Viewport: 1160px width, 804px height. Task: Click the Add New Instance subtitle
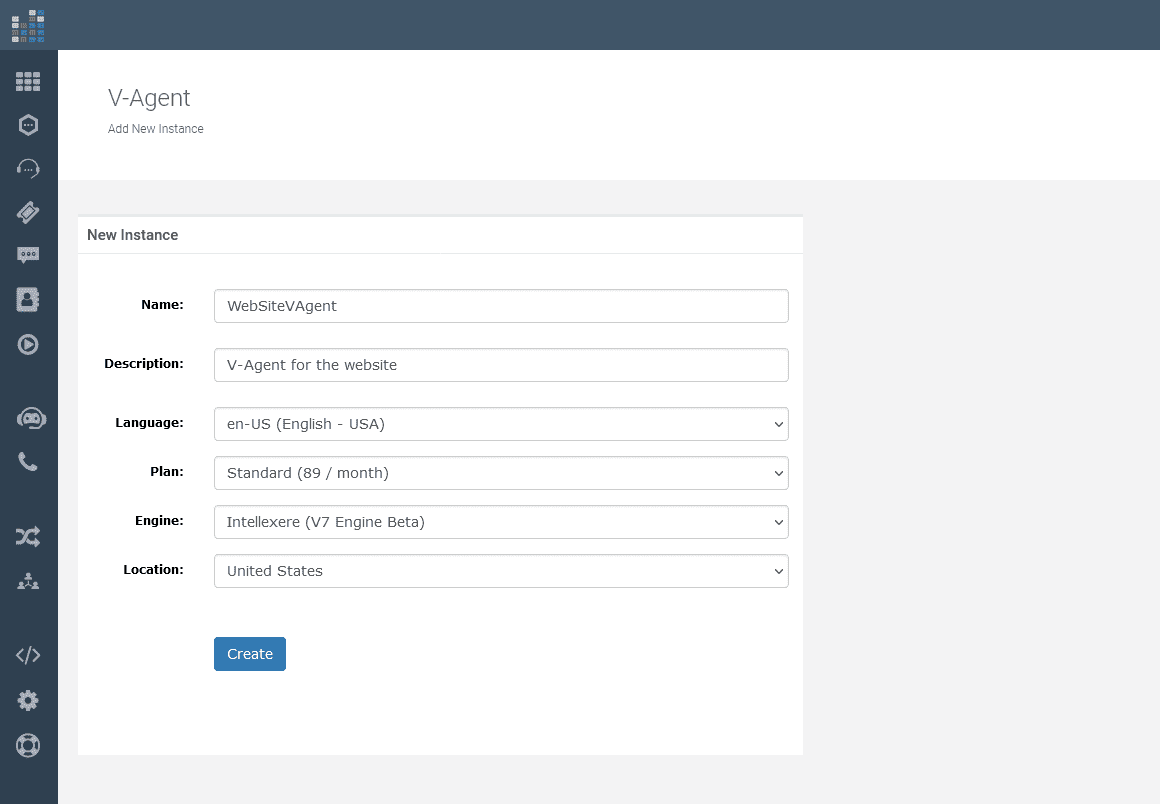pyautogui.click(x=155, y=129)
